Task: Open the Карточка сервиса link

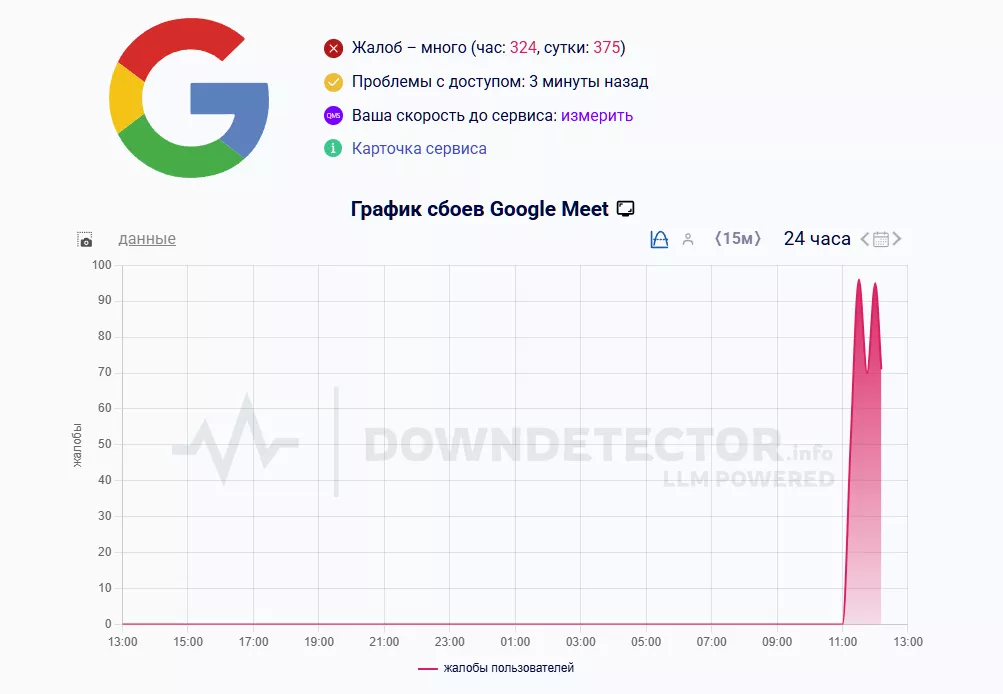Action: pos(421,148)
